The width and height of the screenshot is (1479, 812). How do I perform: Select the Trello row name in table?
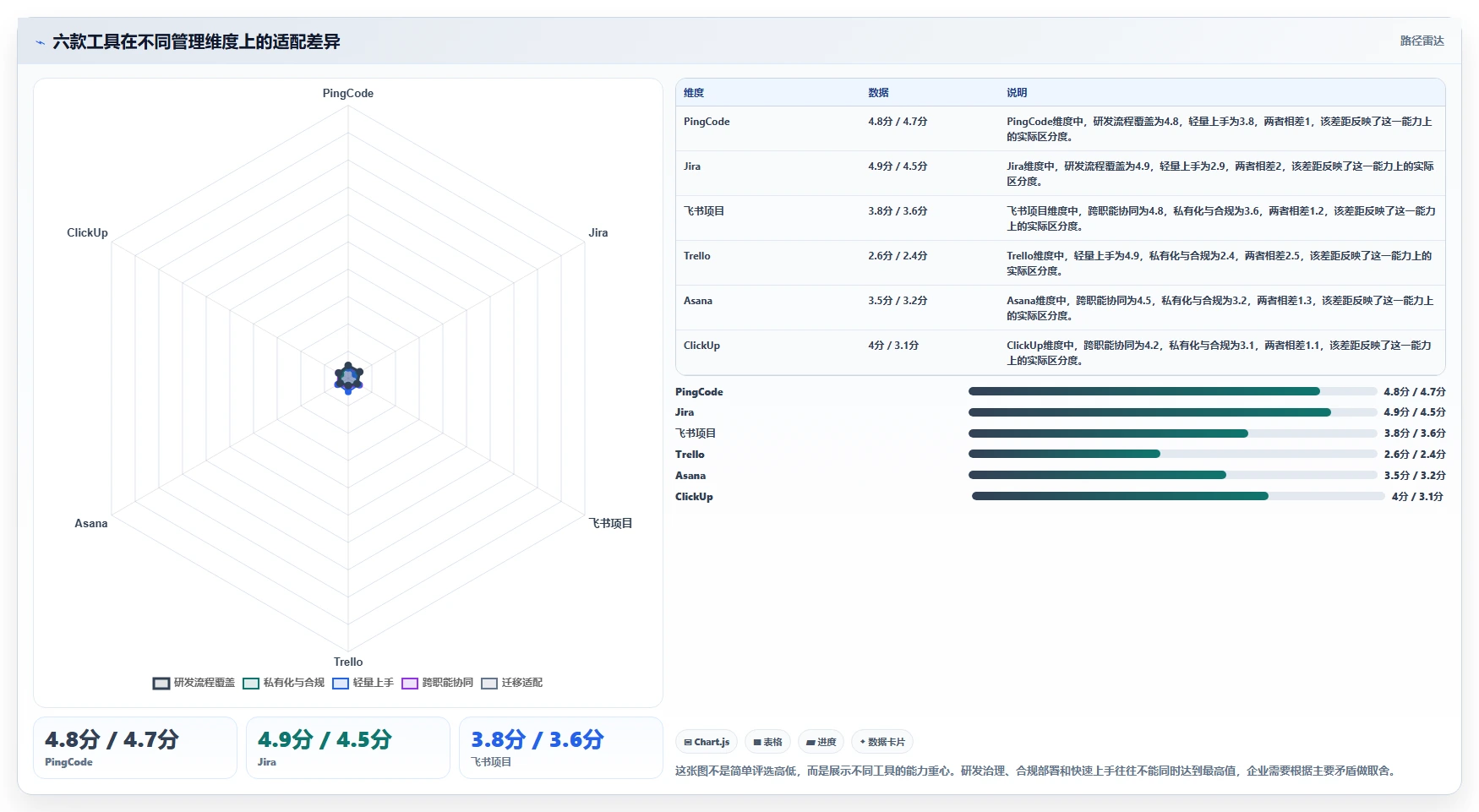click(x=697, y=256)
